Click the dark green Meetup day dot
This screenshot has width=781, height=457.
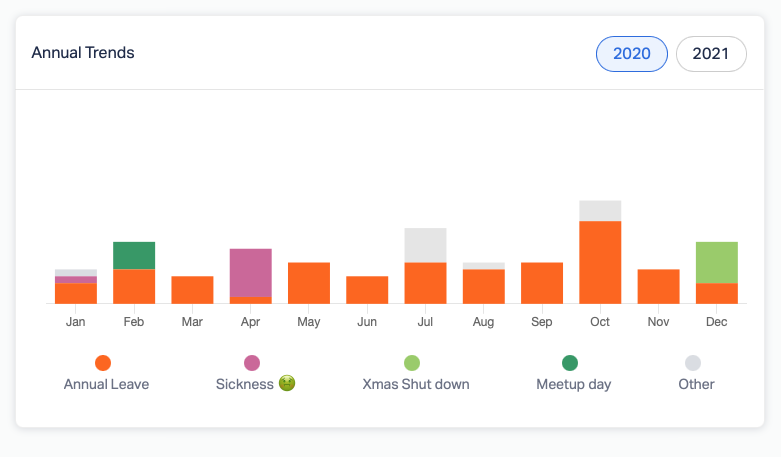(570, 363)
